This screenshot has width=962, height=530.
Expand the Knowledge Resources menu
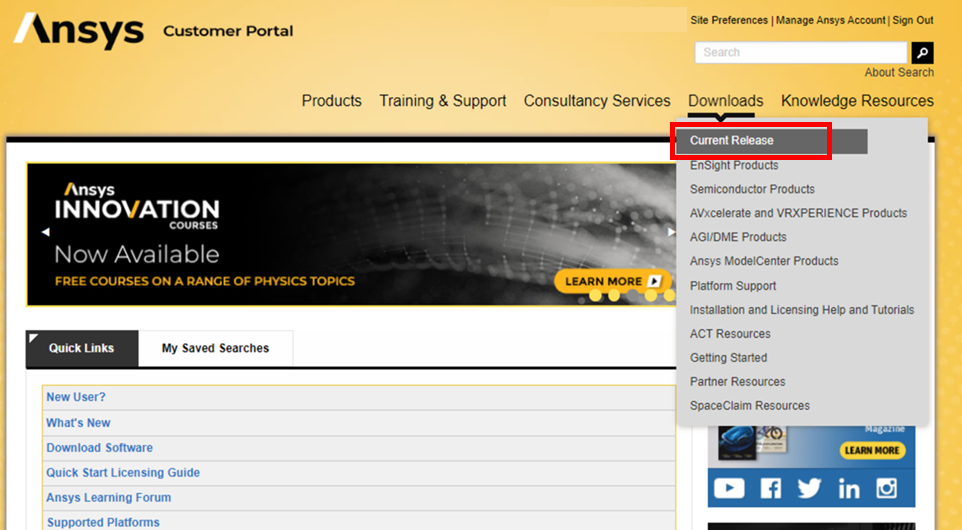click(857, 101)
